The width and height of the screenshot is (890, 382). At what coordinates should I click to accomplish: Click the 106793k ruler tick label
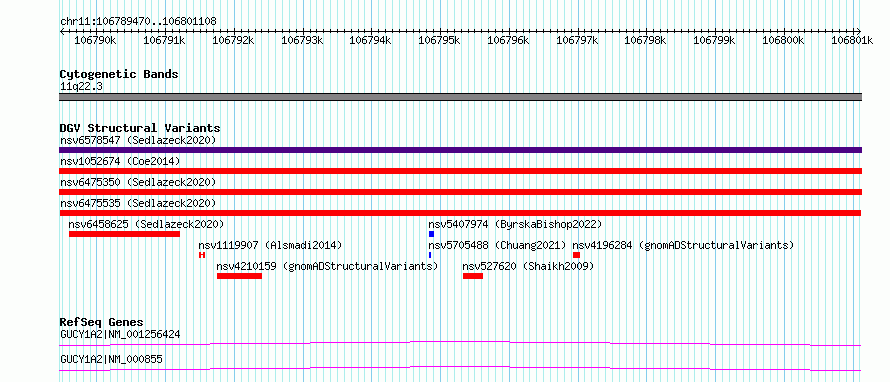click(x=302, y=40)
